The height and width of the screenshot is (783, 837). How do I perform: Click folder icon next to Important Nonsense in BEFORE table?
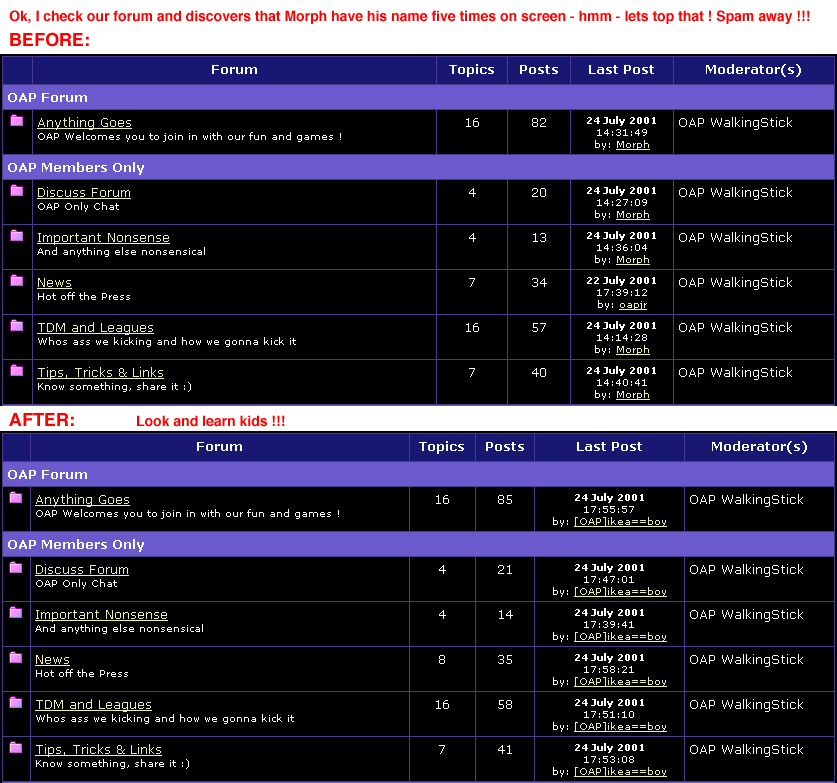[17, 236]
